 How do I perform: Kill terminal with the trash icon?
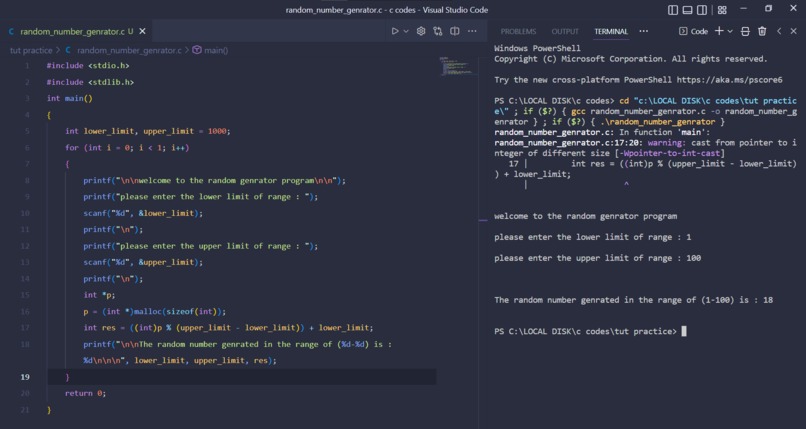762,31
